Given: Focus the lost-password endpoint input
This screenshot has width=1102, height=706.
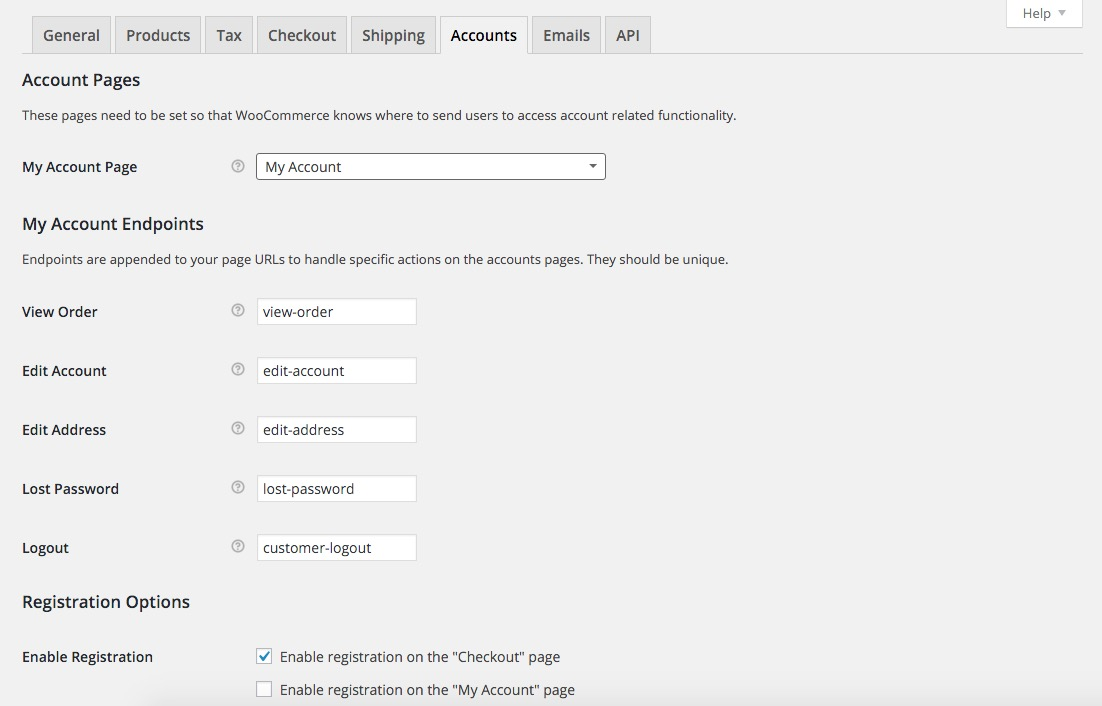Looking at the screenshot, I should point(336,489).
